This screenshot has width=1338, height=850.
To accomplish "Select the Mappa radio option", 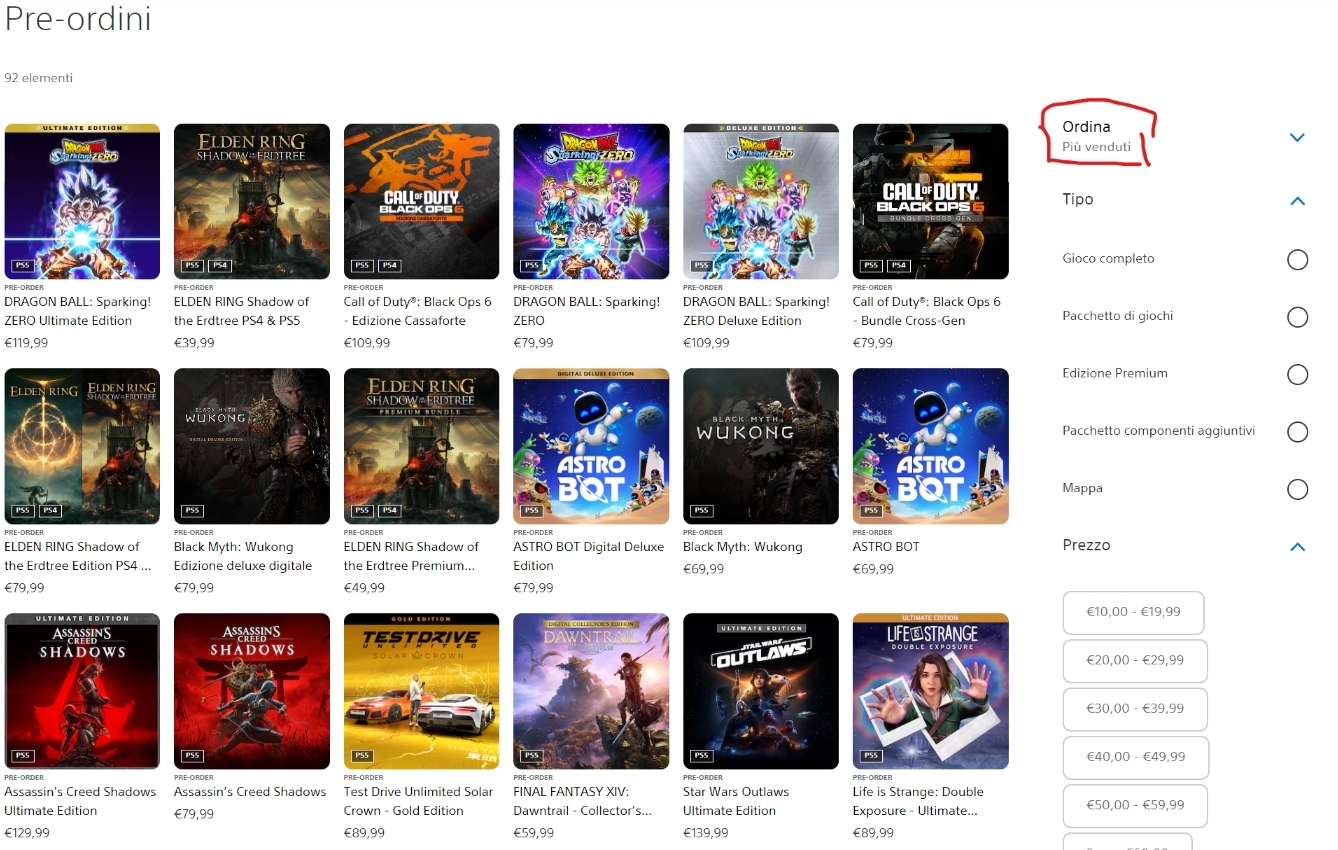I will pyautogui.click(x=1297, y=490).
